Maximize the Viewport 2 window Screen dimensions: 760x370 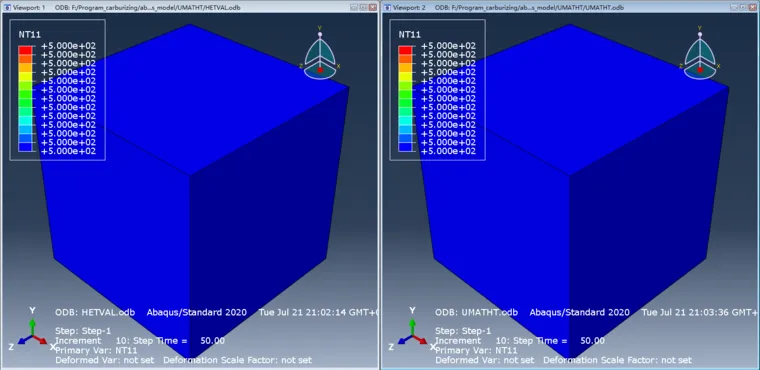[743, 7]
